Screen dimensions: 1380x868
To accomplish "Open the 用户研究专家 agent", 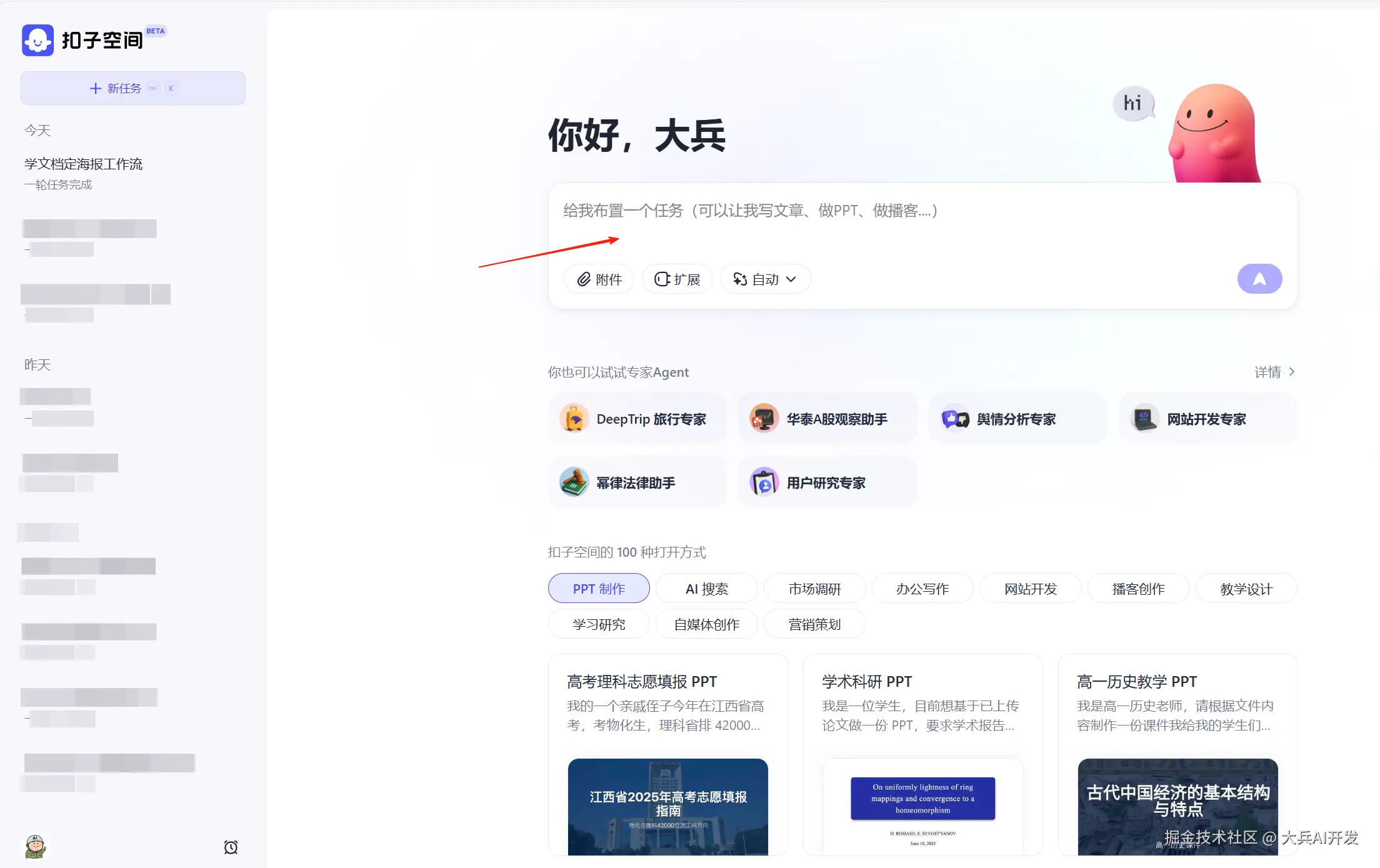I will click(827, 483).
